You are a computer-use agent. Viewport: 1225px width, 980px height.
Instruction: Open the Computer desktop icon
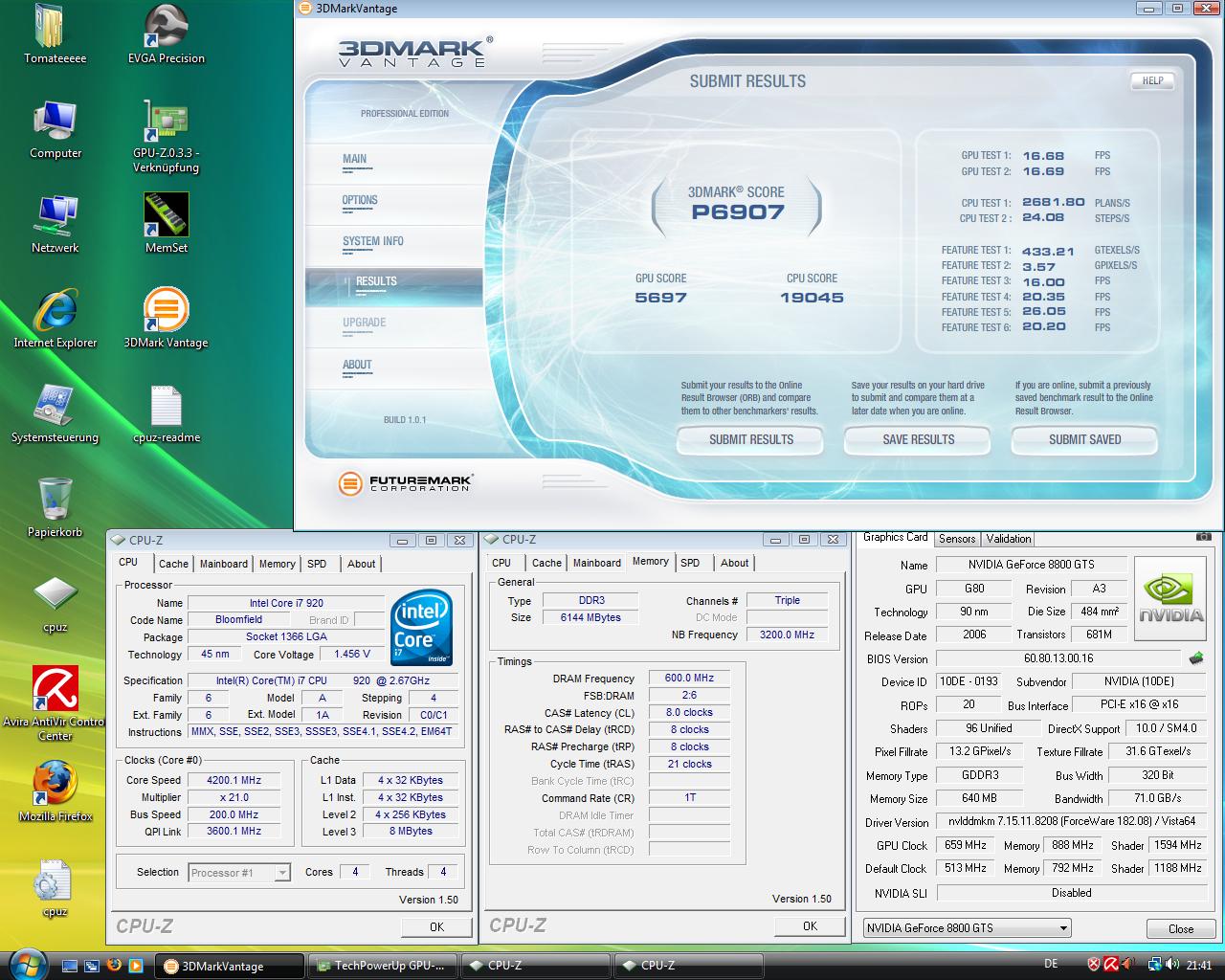pyautogui.click(x=55, y=129)
